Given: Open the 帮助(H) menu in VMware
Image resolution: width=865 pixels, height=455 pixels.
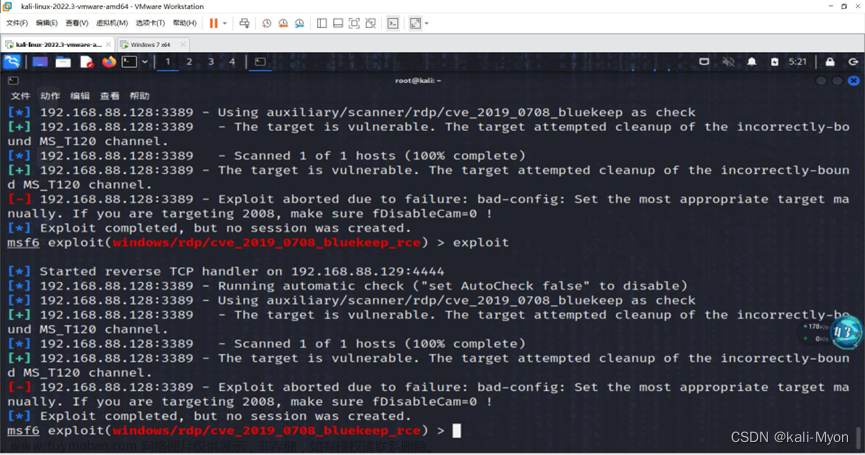Looking at the screenshot, I should pyautogui.click(x=184, y=23).
